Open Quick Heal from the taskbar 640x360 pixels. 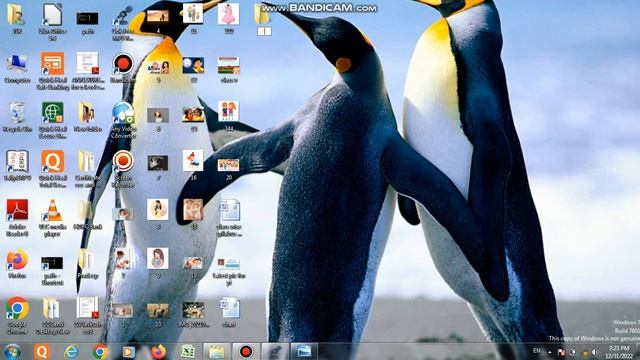(x=42, y=351)
